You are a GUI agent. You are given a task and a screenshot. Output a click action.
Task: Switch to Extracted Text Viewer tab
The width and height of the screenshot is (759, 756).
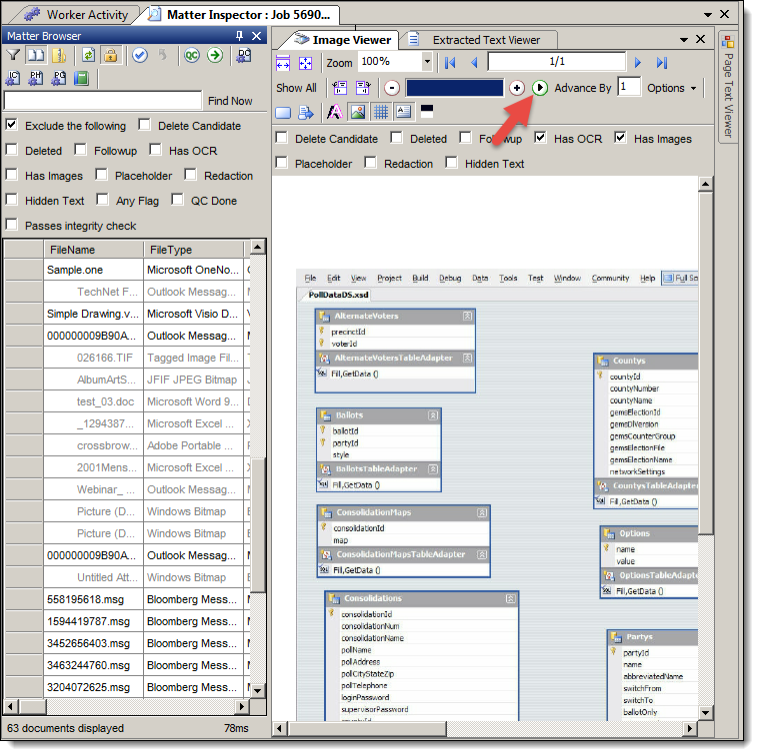(x=479, y=40)
